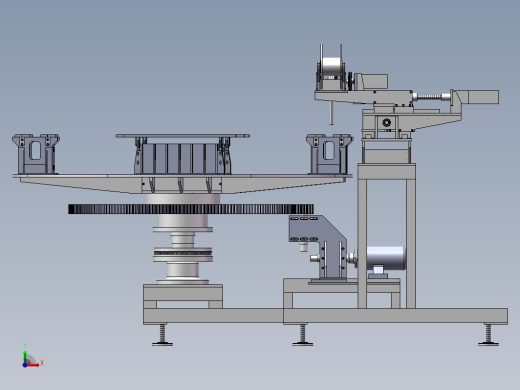Select the grooved coupling disc on spindle
Viewport: 520px width, 390px height.
183,254
